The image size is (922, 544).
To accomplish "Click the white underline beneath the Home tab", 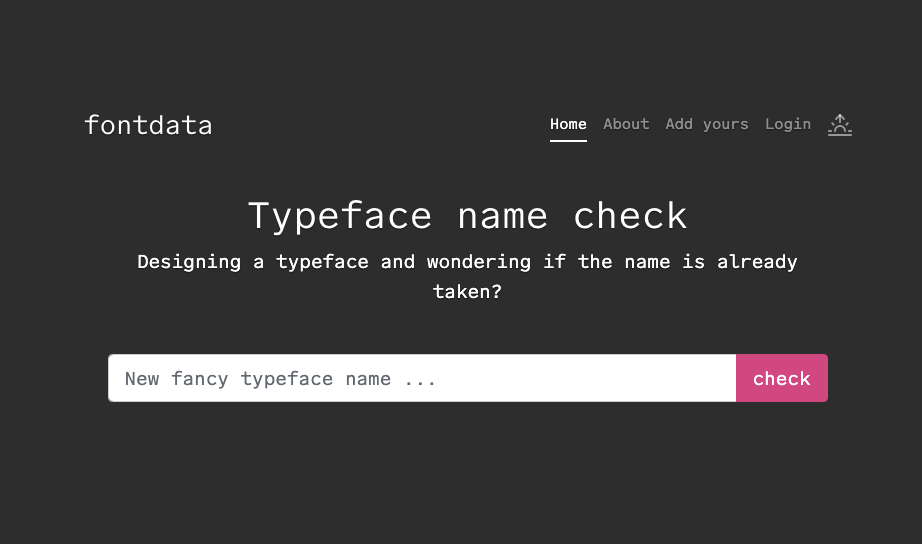I will 568,141.
